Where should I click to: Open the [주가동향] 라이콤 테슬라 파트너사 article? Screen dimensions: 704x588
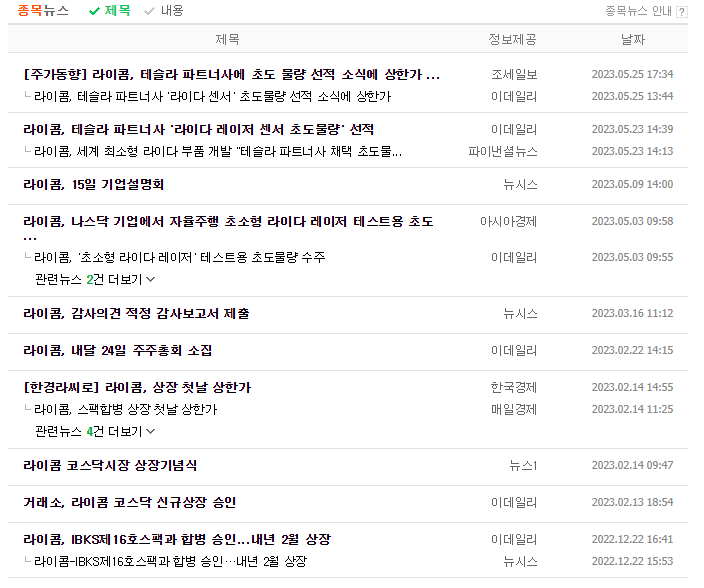[x=231, y=75]
